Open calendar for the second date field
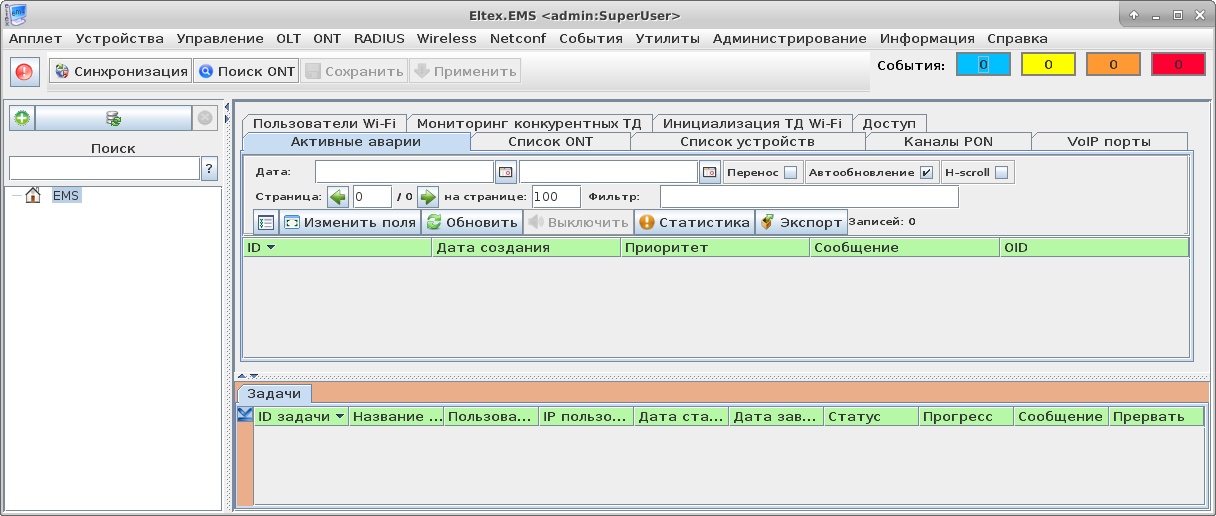1216x516 pixels. (710, 172)
